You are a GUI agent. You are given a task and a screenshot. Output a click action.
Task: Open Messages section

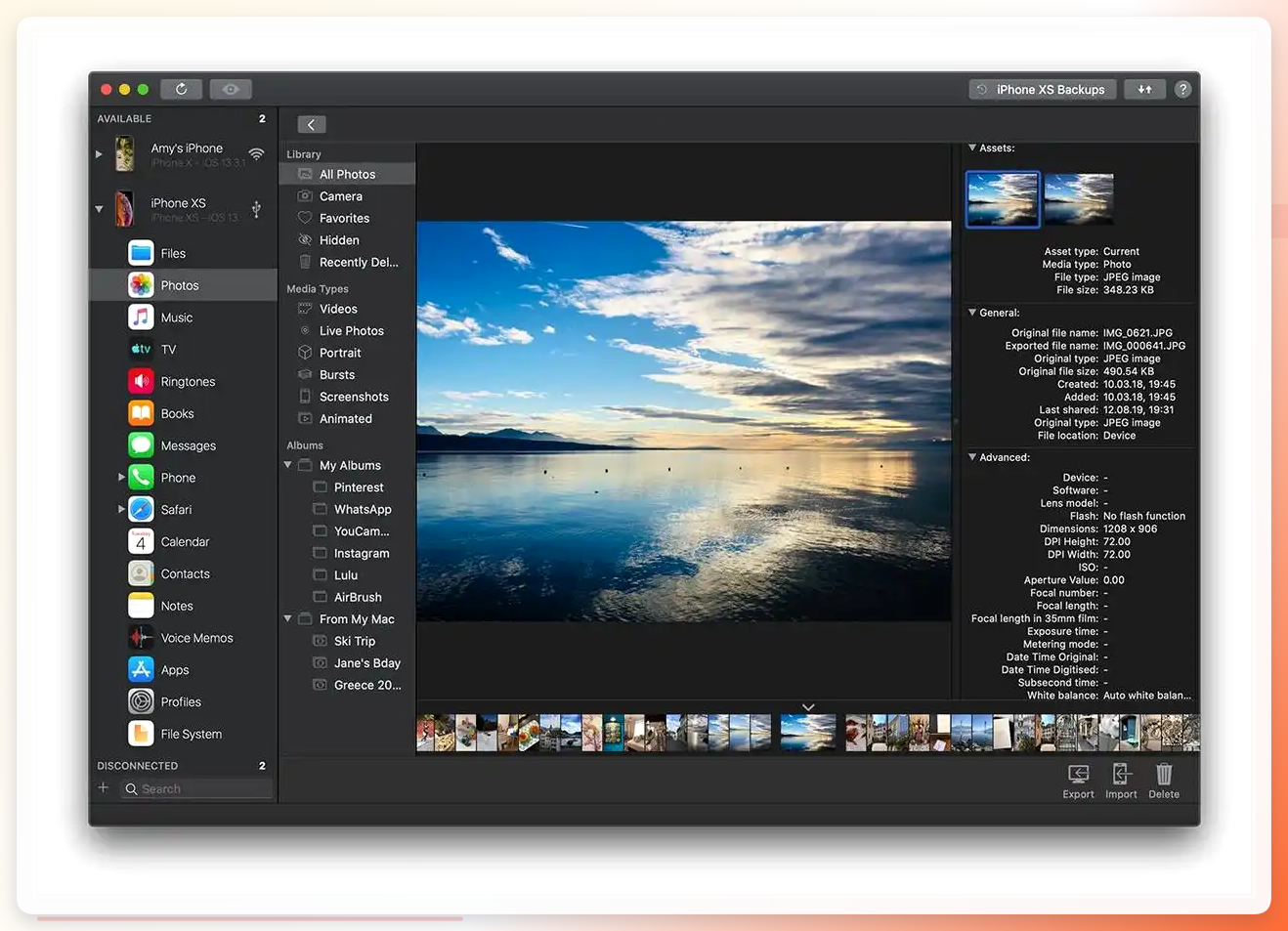[x=185, y=445]
